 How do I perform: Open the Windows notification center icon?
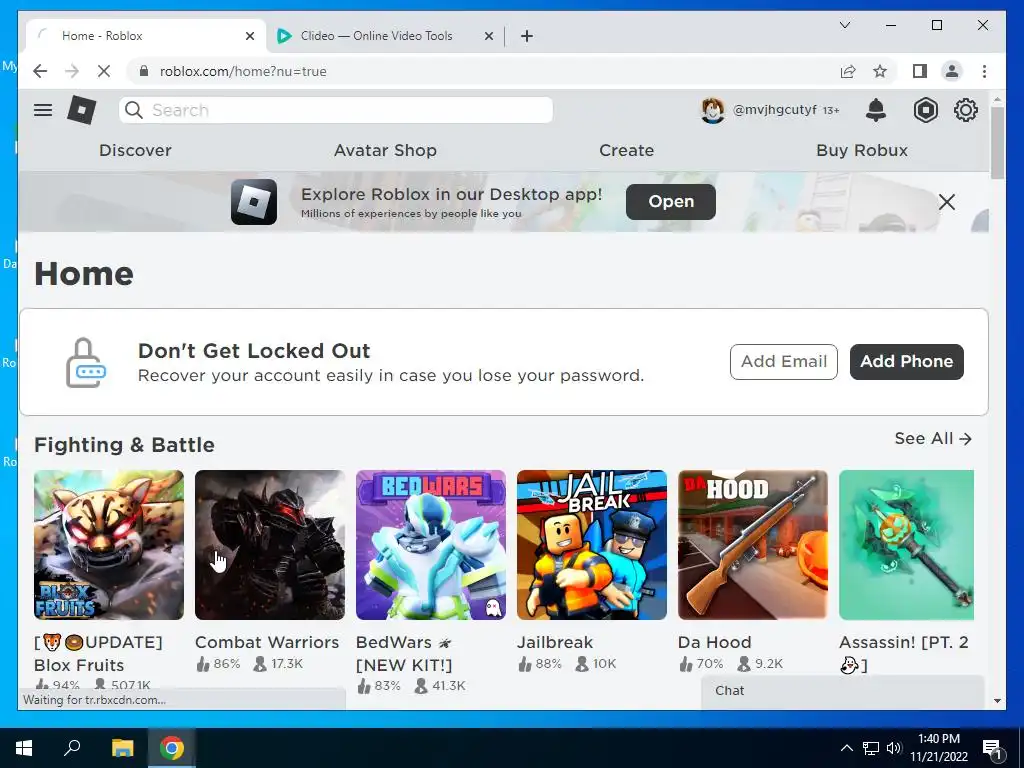point(993,748)
